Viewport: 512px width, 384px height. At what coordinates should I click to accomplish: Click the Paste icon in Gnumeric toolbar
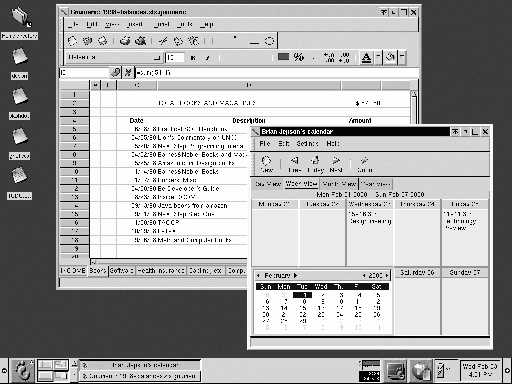coord(194,41)
